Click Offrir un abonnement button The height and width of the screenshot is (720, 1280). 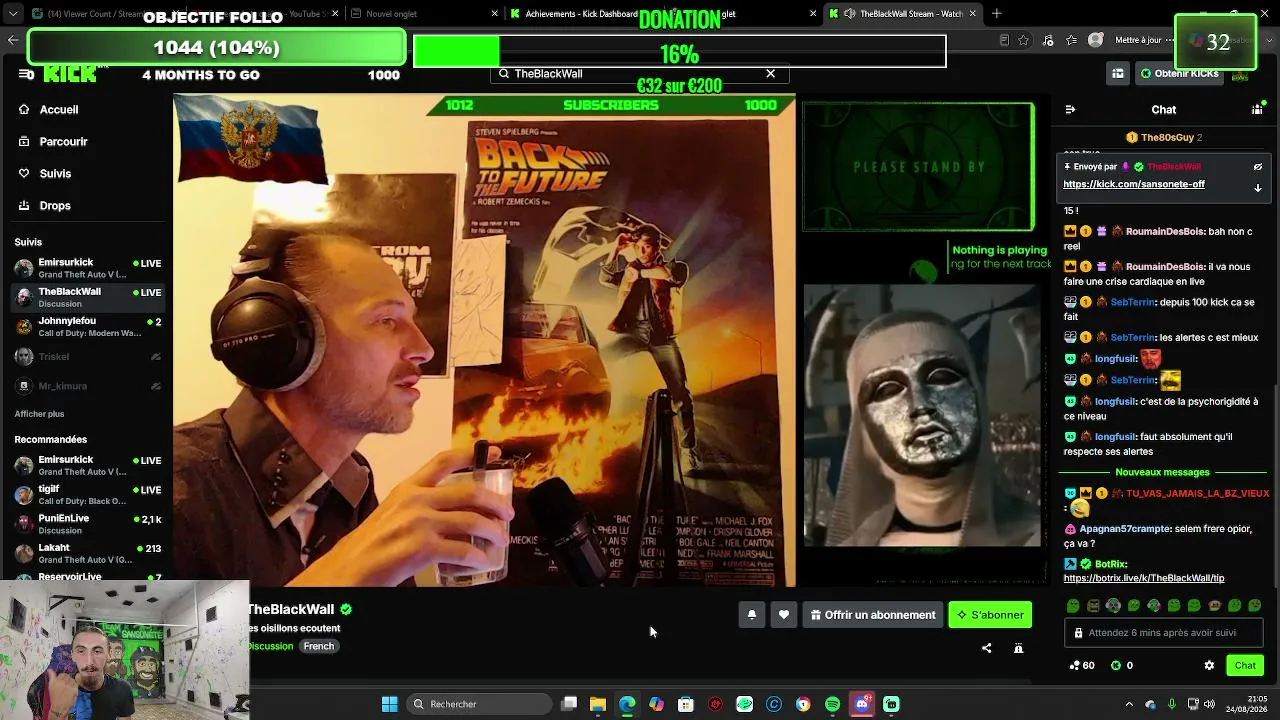873,615
